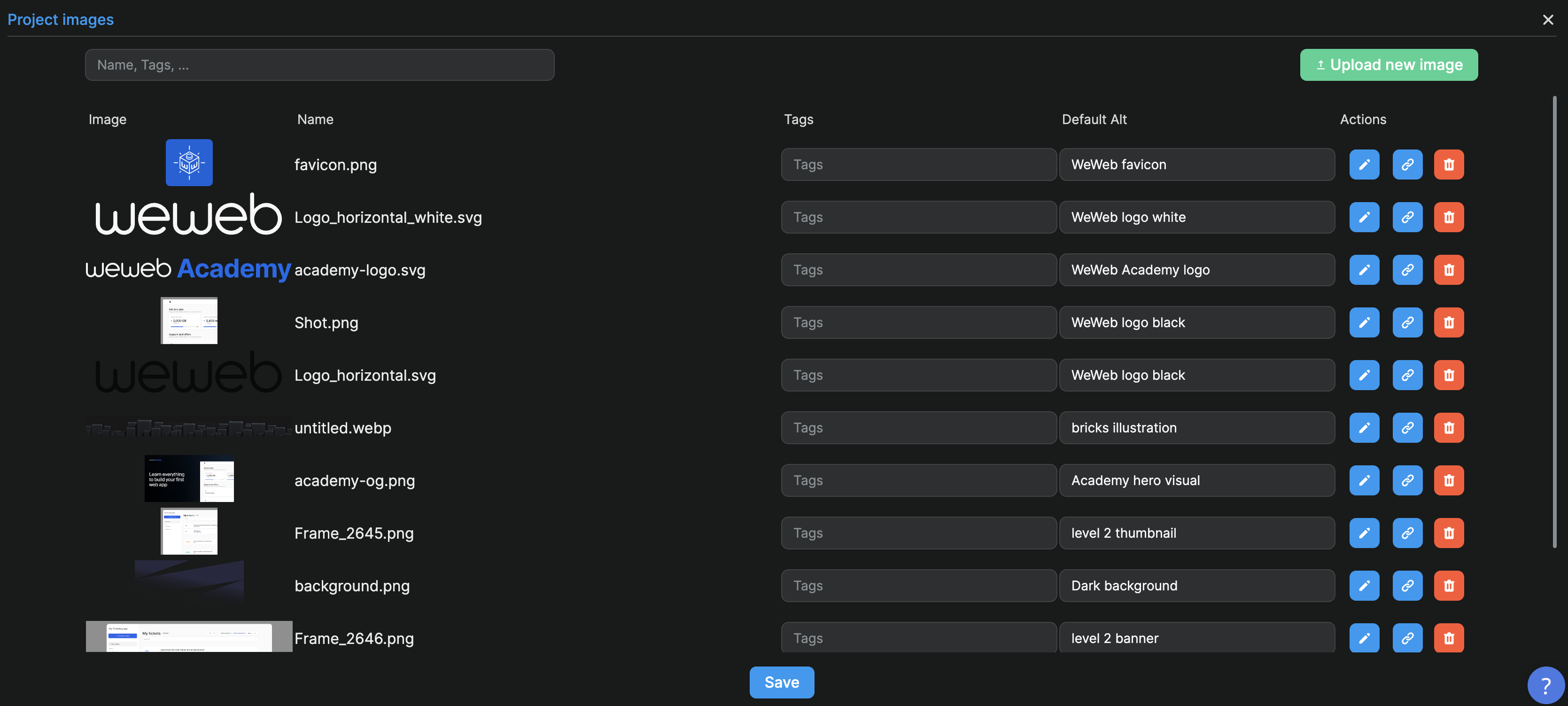Edit Frame_2646.png with pencil icon
Image resolution: width=1568 pixels, height=706 pixels.
tap(1364, 638)
